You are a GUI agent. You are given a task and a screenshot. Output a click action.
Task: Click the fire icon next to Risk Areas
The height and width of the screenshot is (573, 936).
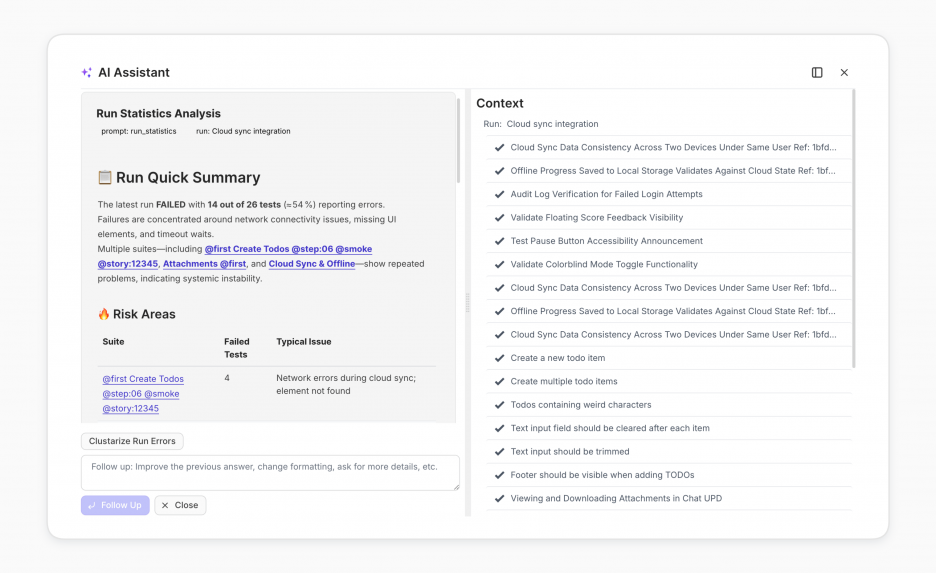tap(104, 314)
